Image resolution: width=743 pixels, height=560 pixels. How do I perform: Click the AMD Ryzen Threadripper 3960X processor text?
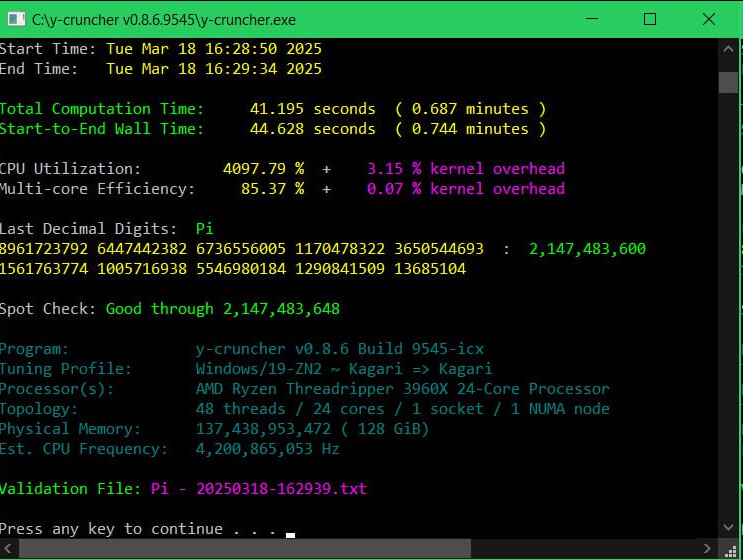[x=402, y=389]
